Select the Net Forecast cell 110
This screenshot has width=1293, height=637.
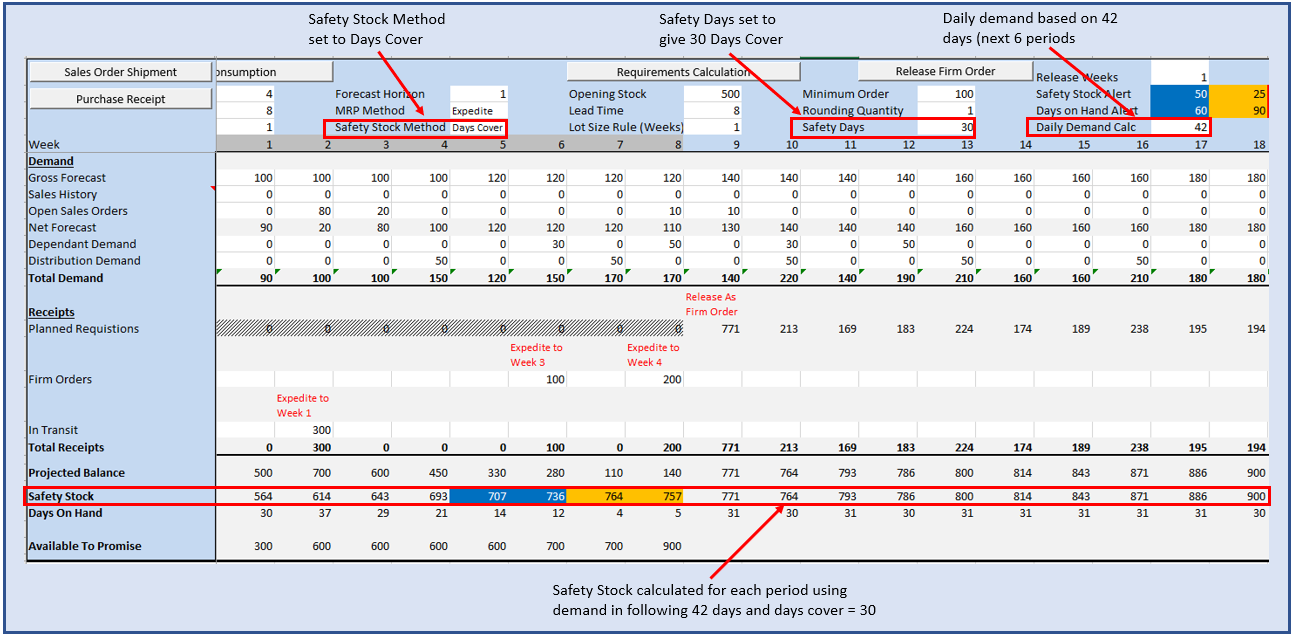tap(654, 228)
